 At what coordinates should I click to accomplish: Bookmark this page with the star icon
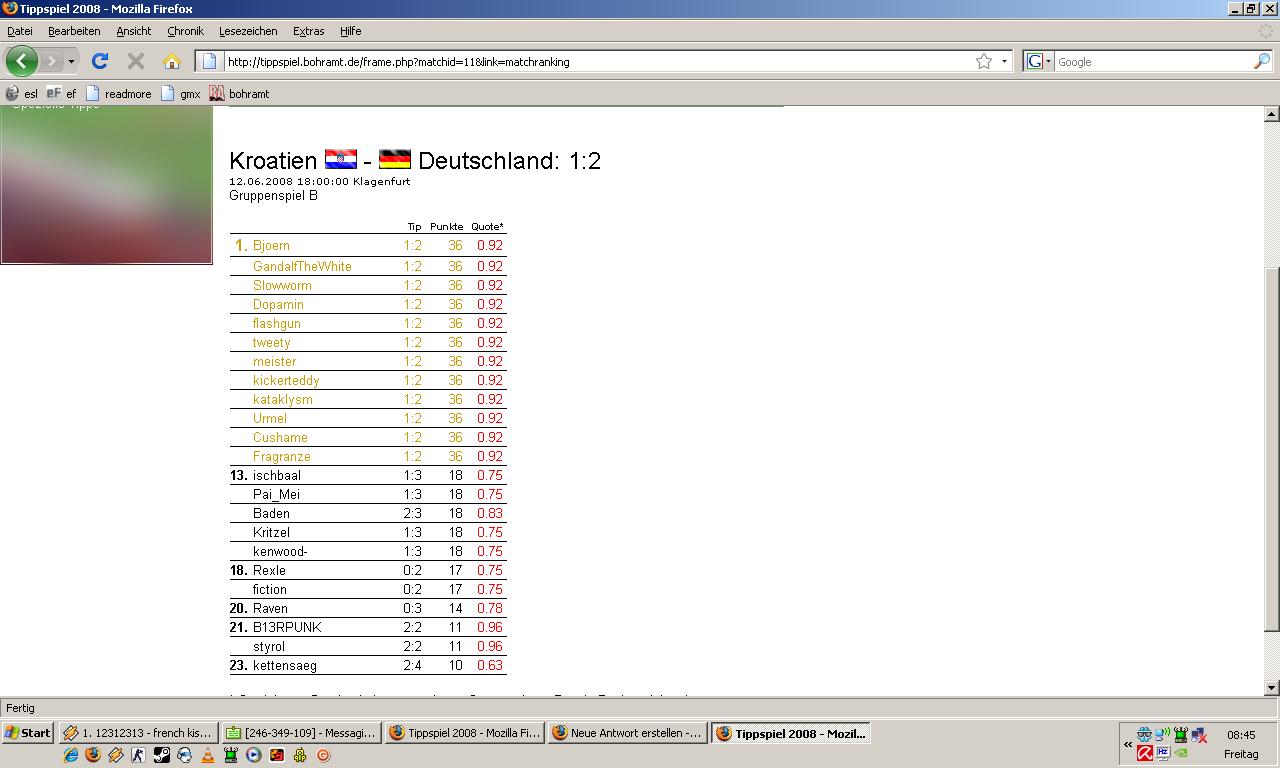(984, 61)
